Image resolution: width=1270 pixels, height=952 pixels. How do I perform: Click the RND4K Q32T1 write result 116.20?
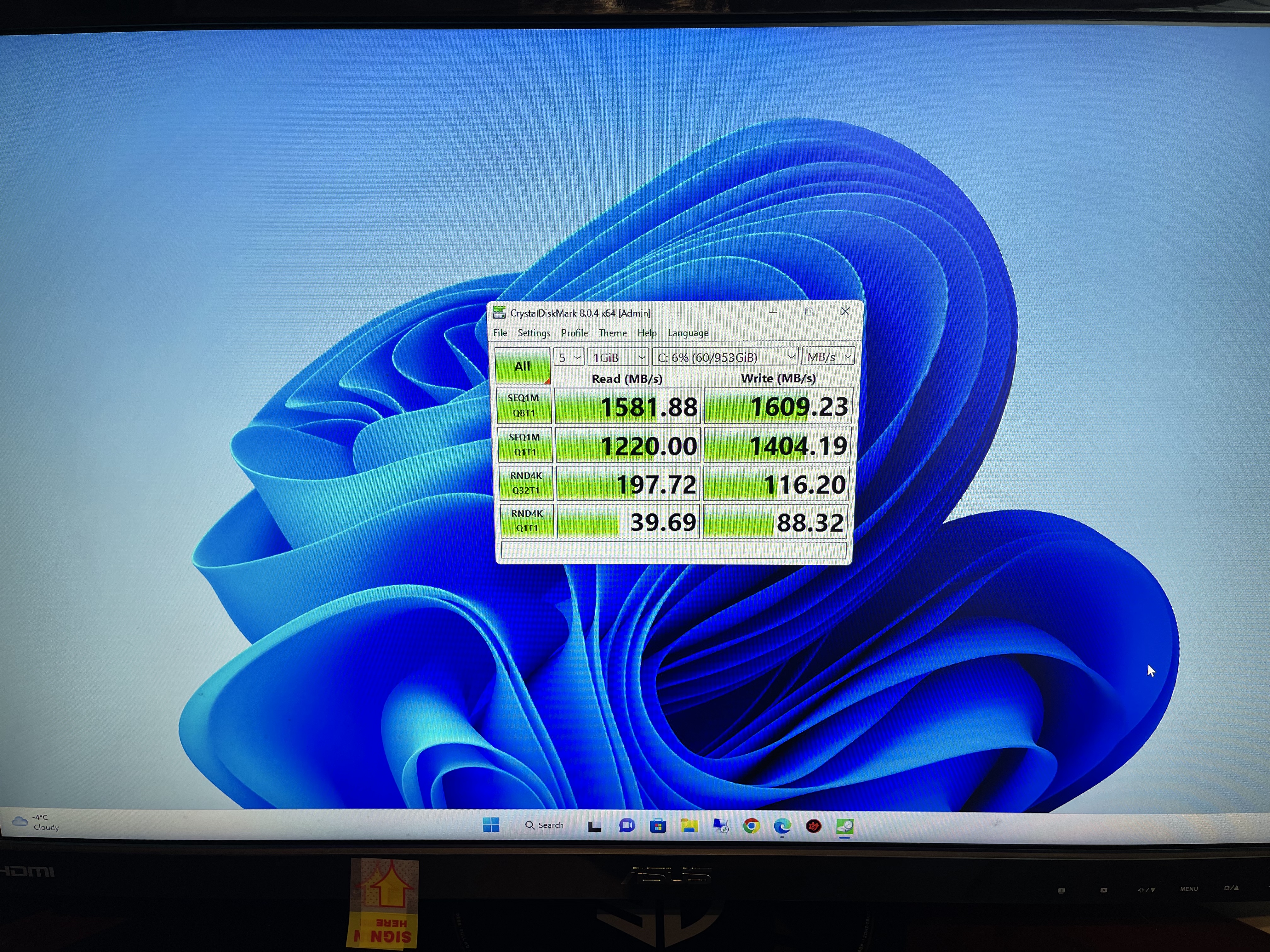776,484
